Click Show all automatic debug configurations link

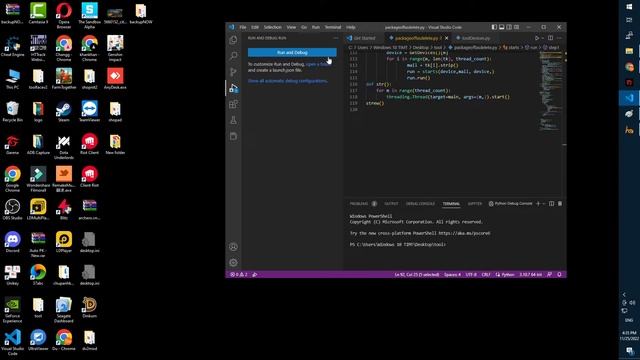[288, 81]
